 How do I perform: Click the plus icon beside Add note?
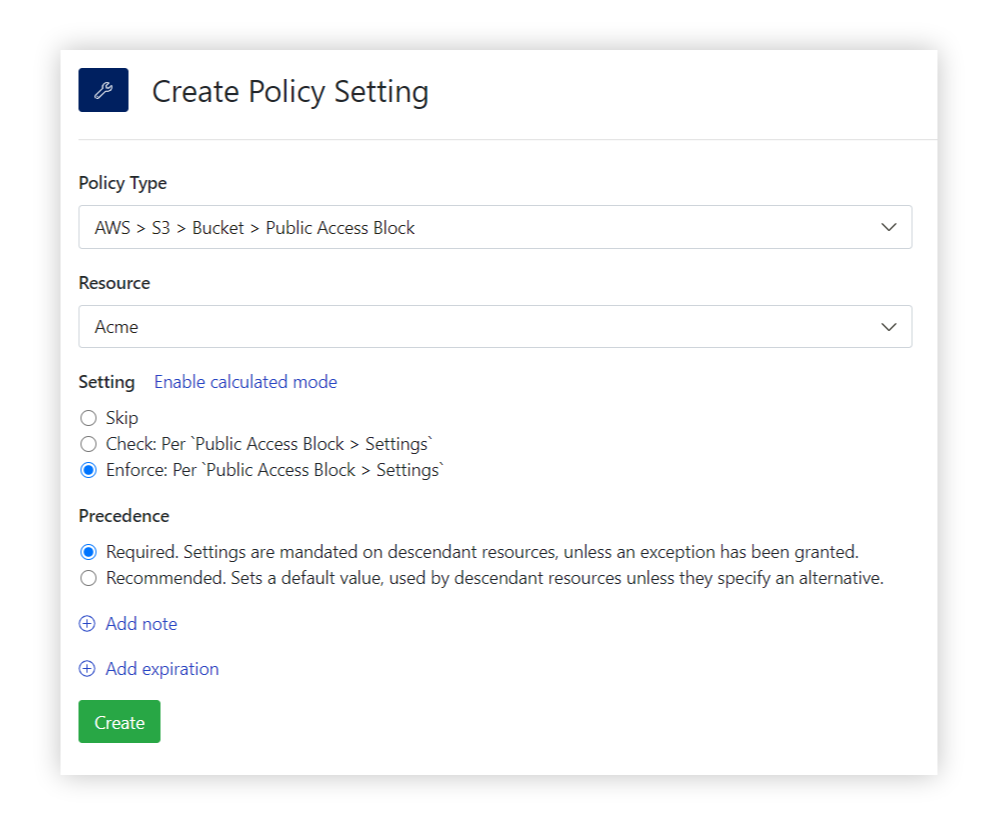tap(87, 623)
